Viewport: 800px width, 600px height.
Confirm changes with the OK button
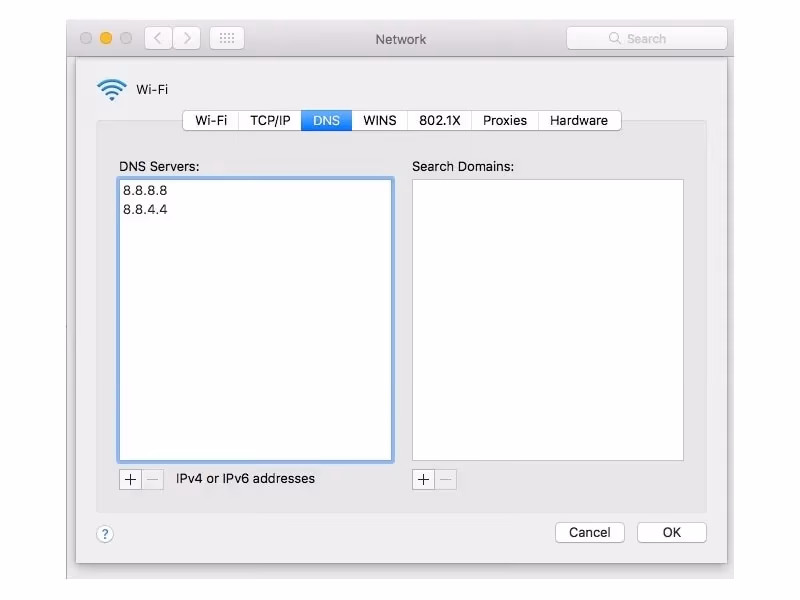pos(671,532)
